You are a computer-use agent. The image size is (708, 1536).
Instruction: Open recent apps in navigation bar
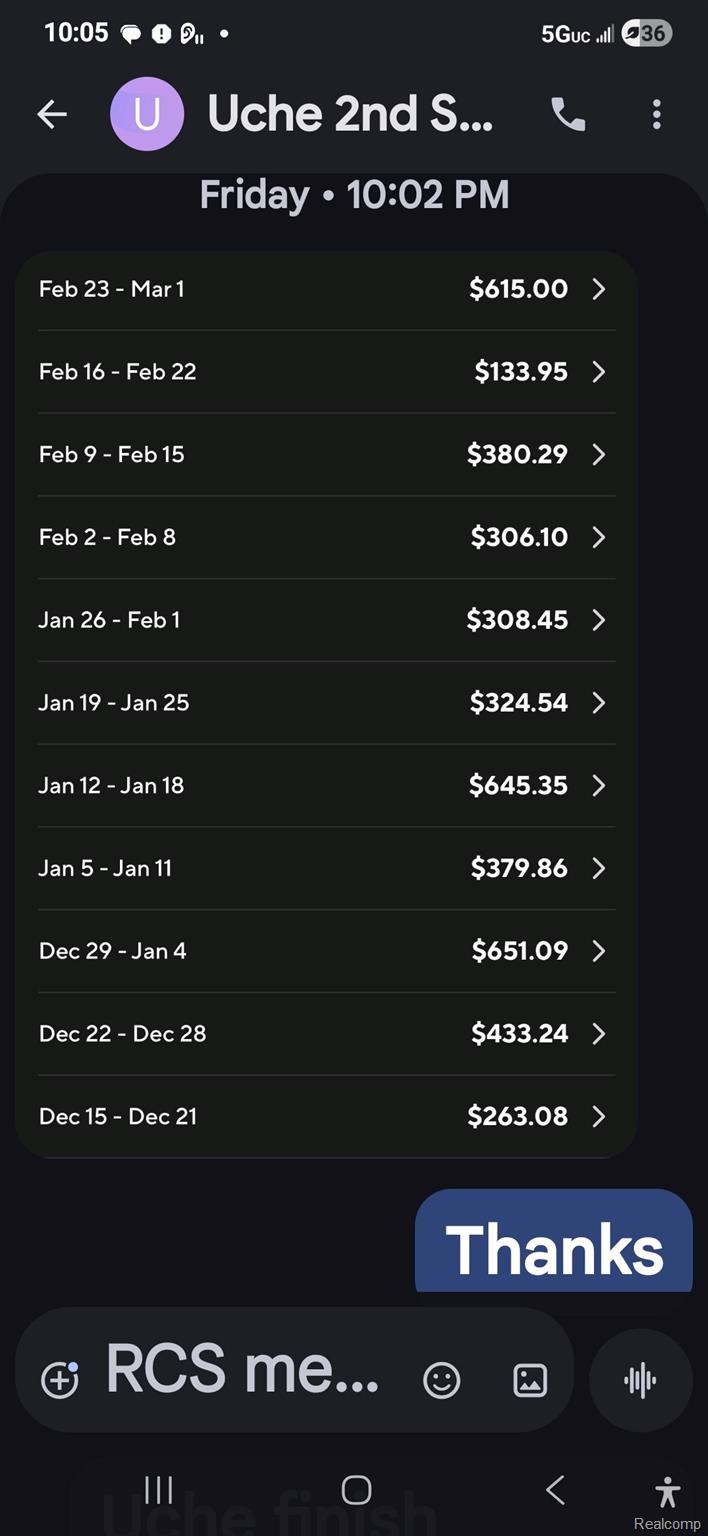159,1490
